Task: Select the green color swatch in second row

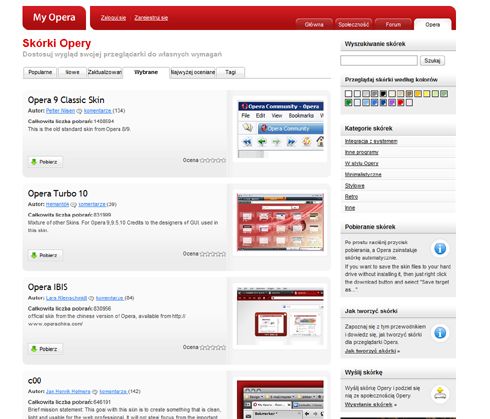Action: tap(348, 103)
